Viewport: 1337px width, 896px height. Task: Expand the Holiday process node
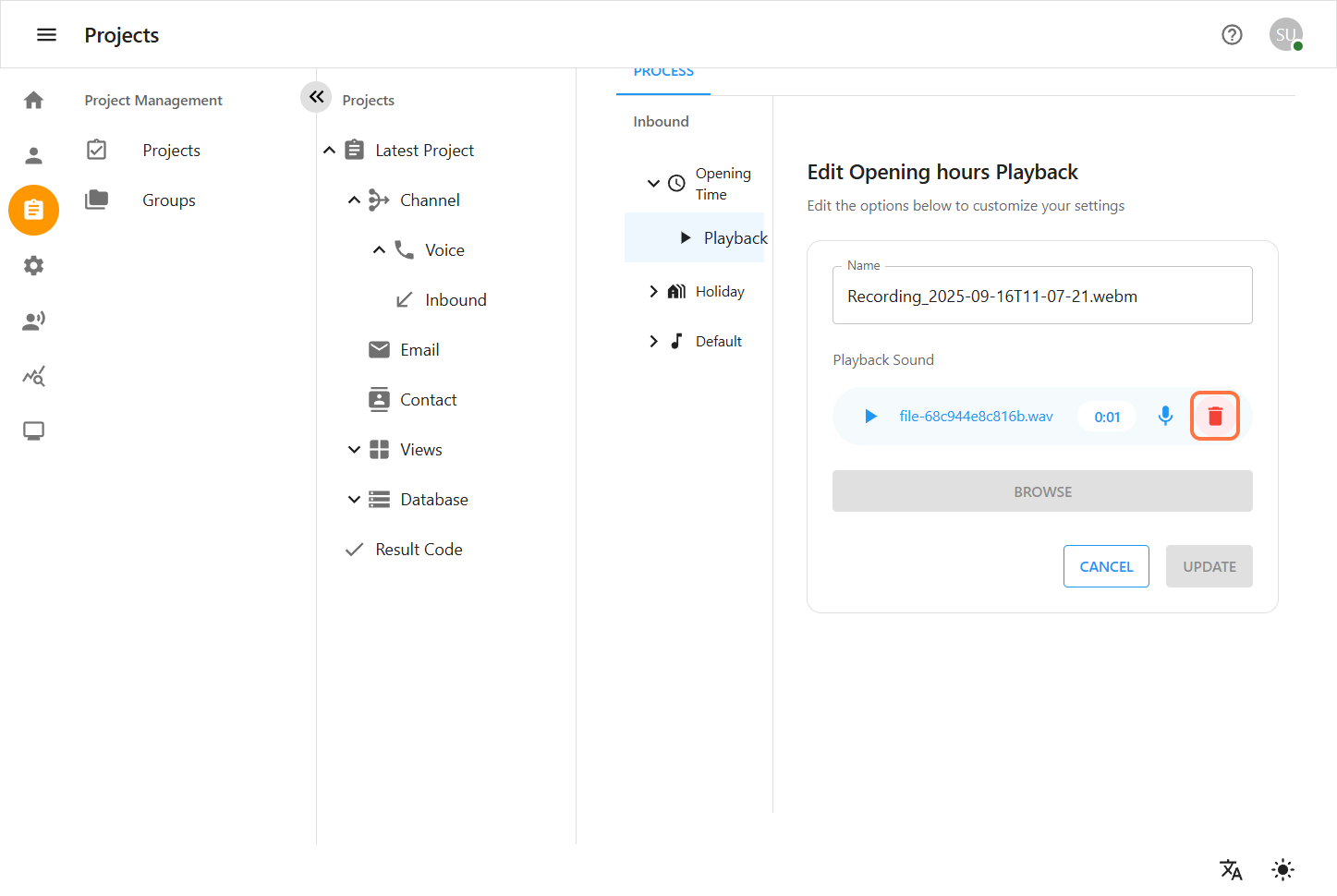pos(653,292)
